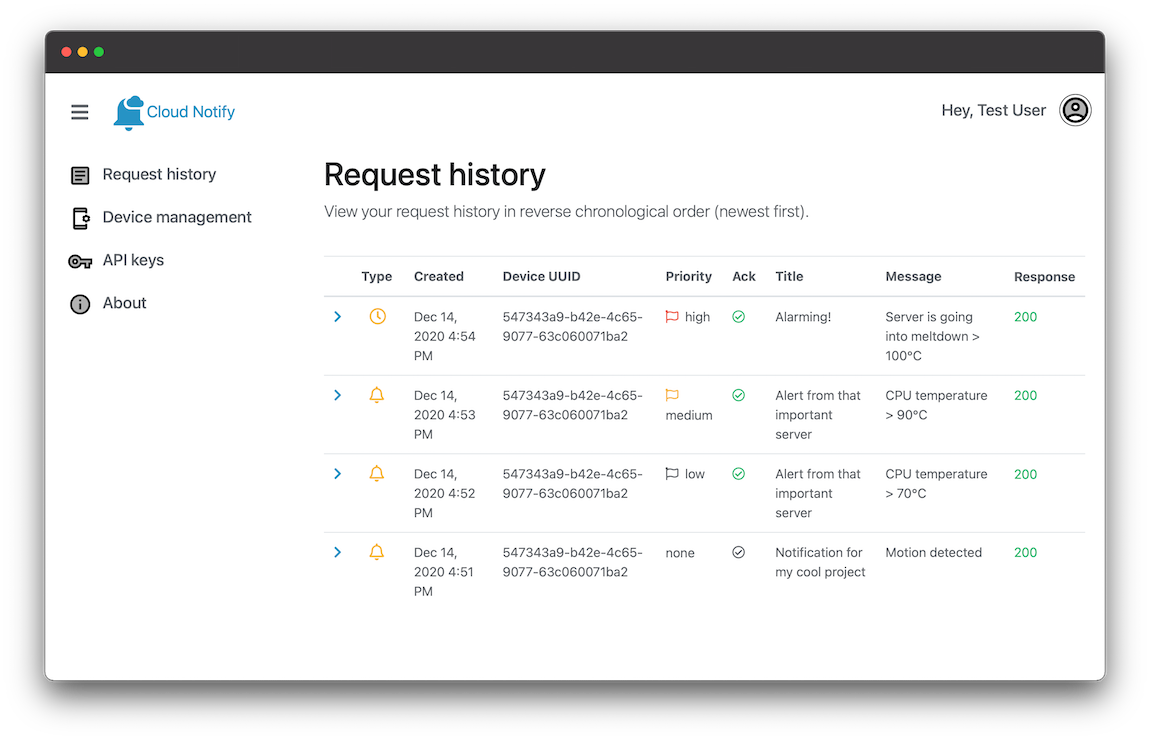Click the 200 response in first row
This screenshot has height=740, width=1150.
click(1025, 316)
